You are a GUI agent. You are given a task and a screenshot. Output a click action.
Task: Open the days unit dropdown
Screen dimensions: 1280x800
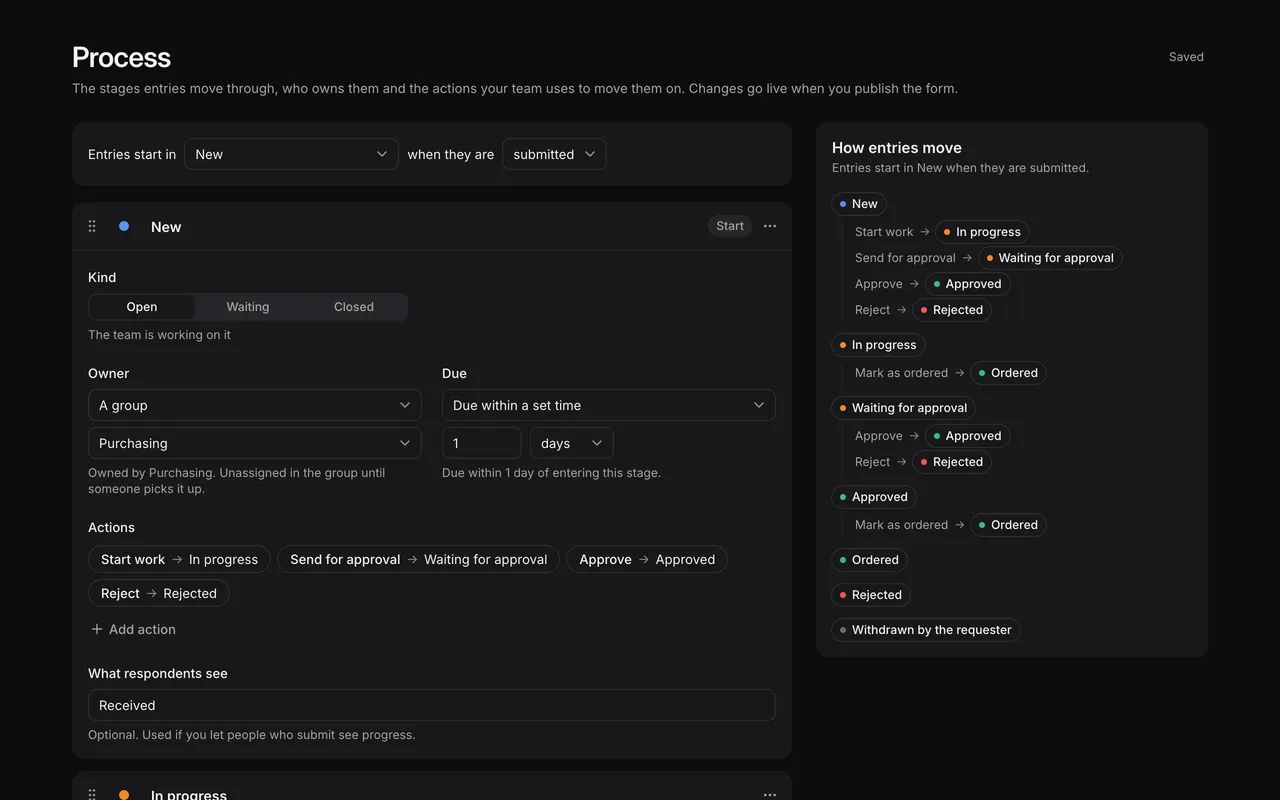pyautogui.click(x=572, y=443)
